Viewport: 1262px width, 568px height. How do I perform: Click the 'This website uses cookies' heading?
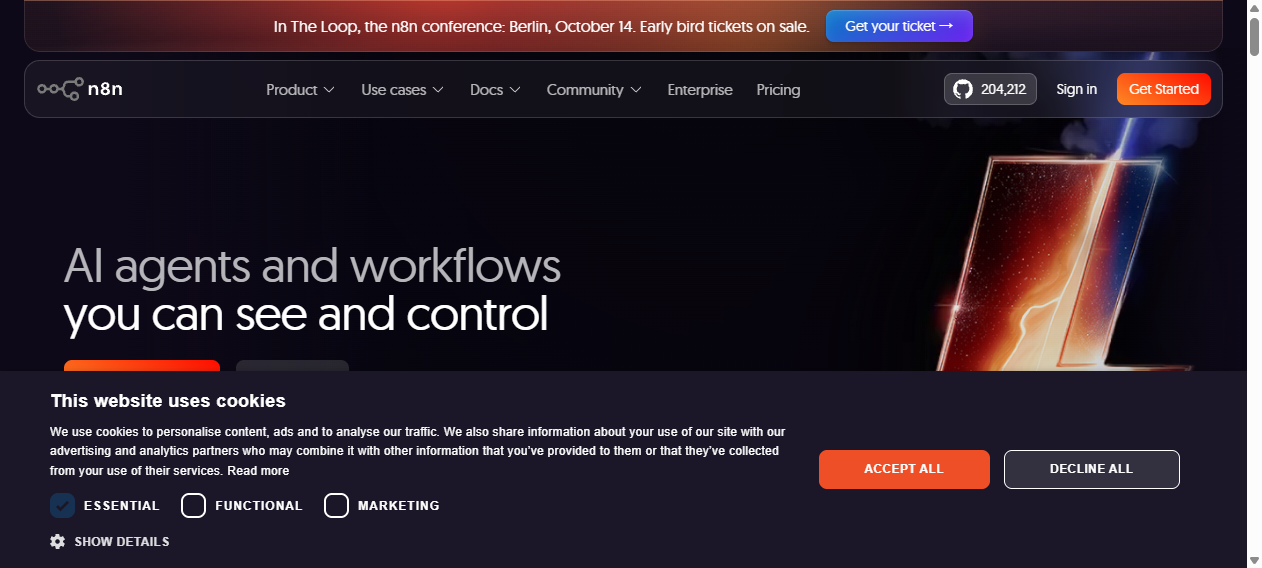tap(168, 401)
